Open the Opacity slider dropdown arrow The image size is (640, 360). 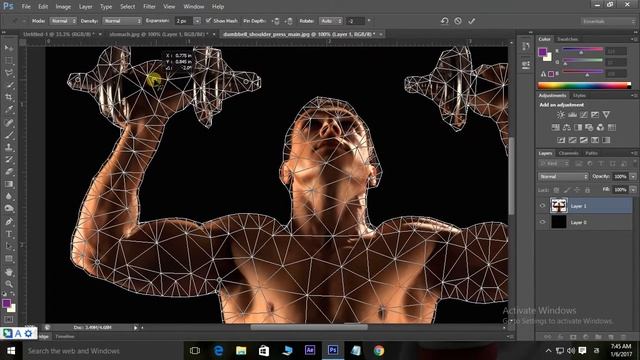tap(633, 176)
